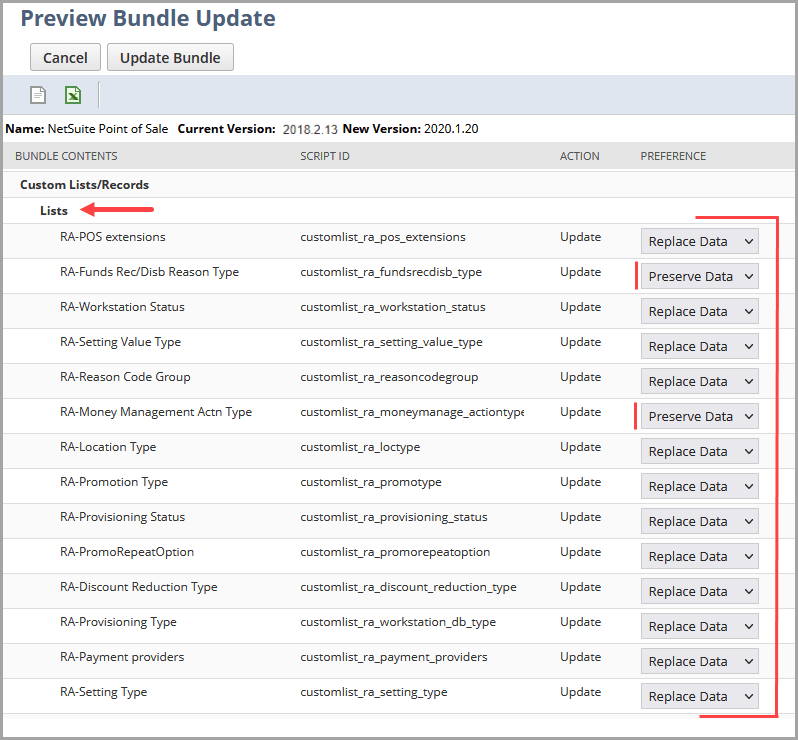Image resolution: width=798 pixels, height=740 pixels.
Task: Open preference dropdown for RA-Reason Code Group
Action: 699,382
